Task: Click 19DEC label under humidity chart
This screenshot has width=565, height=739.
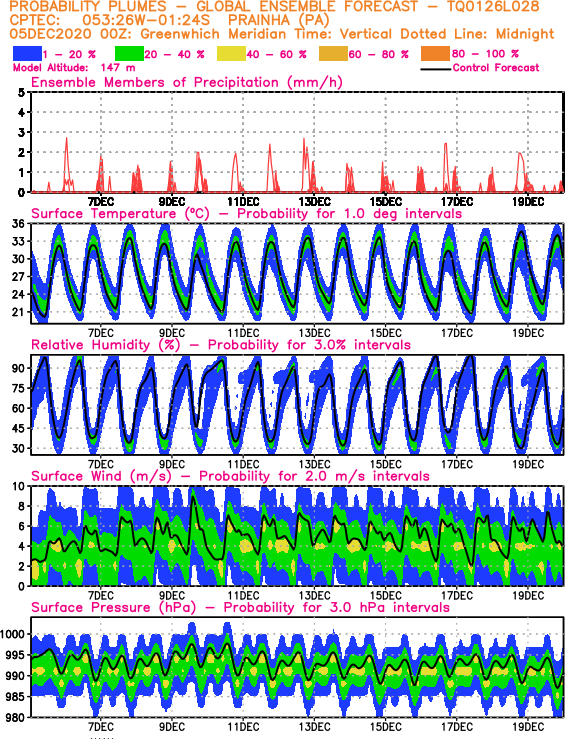Action: click(528, 464)
